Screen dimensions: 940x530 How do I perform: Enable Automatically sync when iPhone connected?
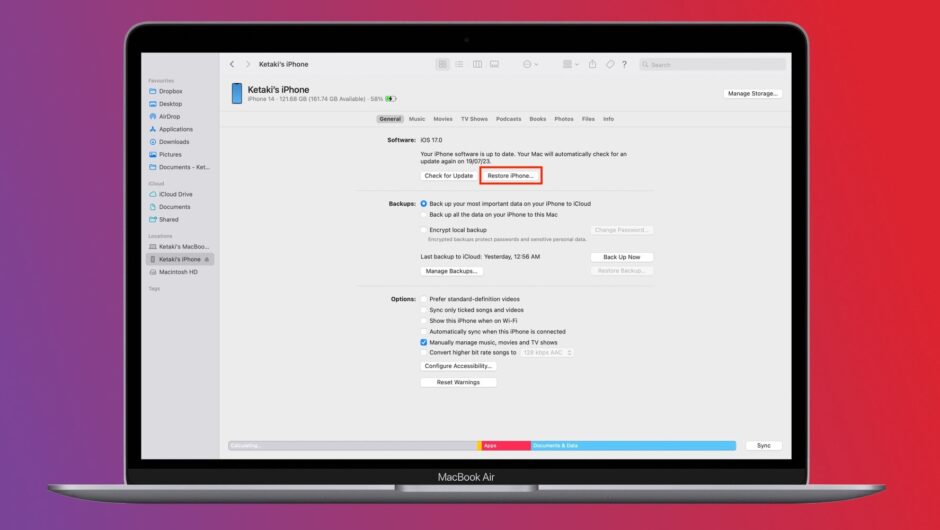click(424, 332)
